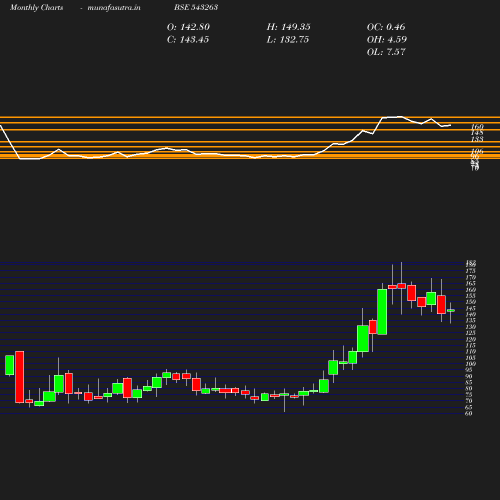Click the '90' candlestick price axis label
Screen dimensions: 500x500
[469, 376]
